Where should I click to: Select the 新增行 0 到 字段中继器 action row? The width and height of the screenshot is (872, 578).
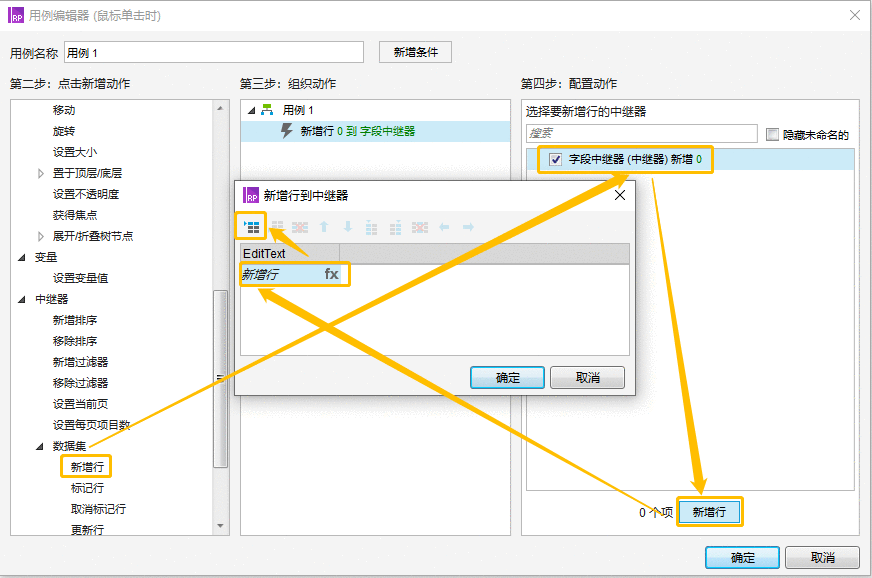pyautogui.click(x=375, y=131)
